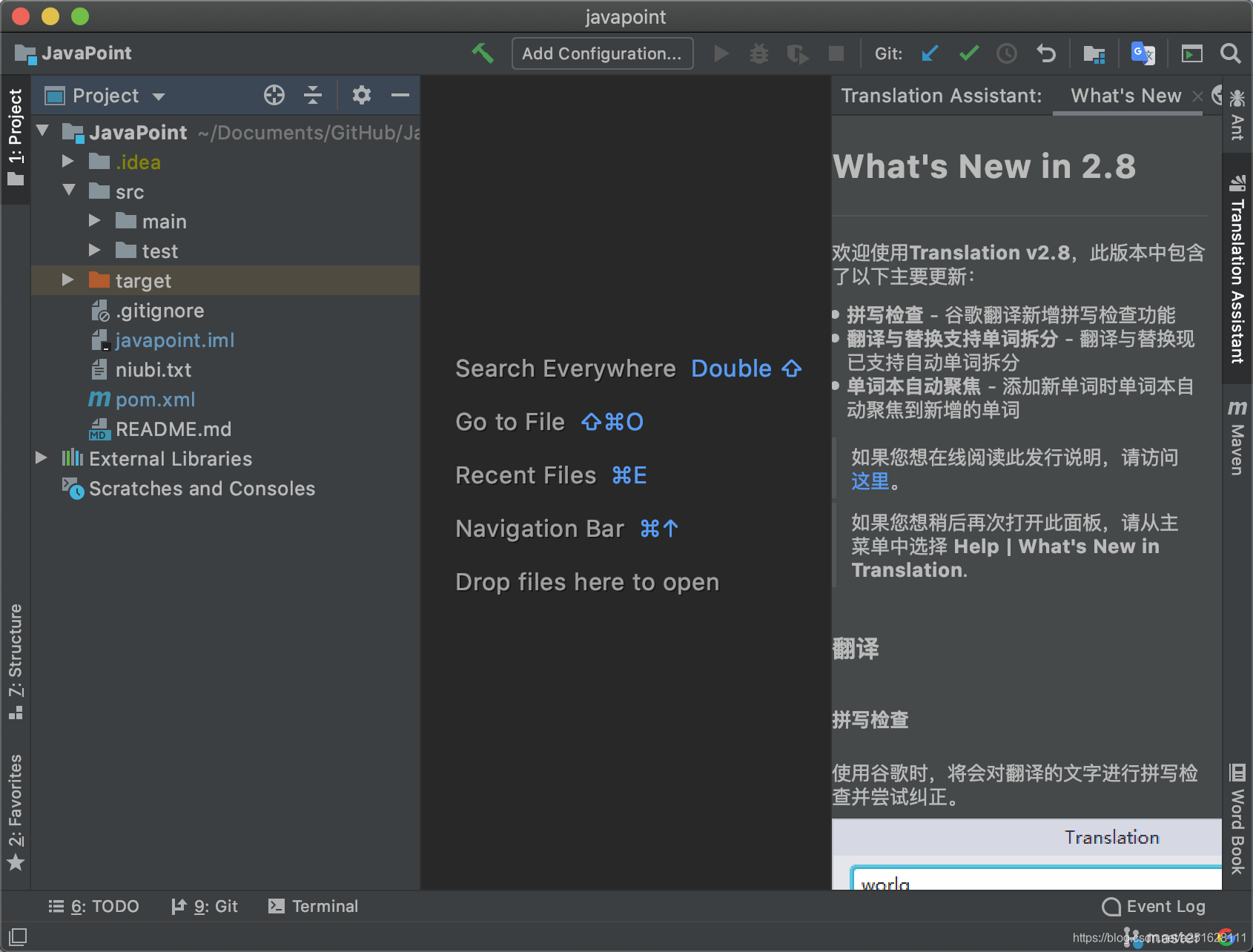Viewport: 1253px width, 952px height.
Task: Show Git history clock icon
Action: coord(1007,53)
